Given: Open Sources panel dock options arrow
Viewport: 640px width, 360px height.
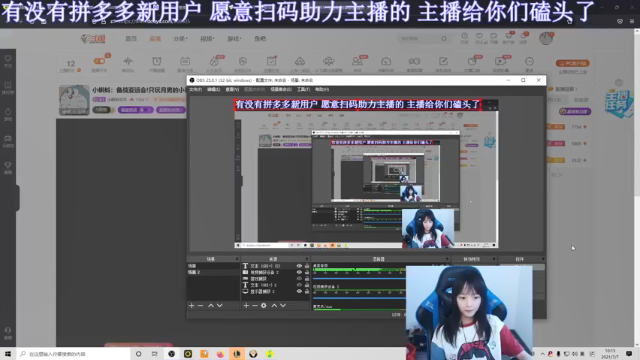Looking at the screenshot, I should 307,259.
